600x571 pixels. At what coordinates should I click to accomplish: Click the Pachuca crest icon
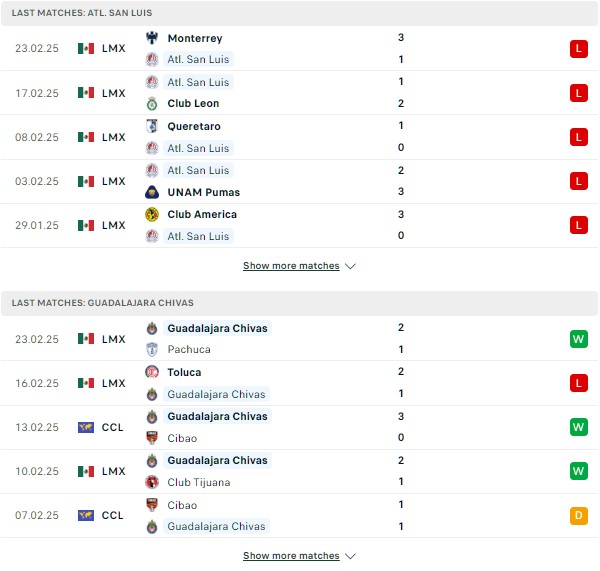152,349
